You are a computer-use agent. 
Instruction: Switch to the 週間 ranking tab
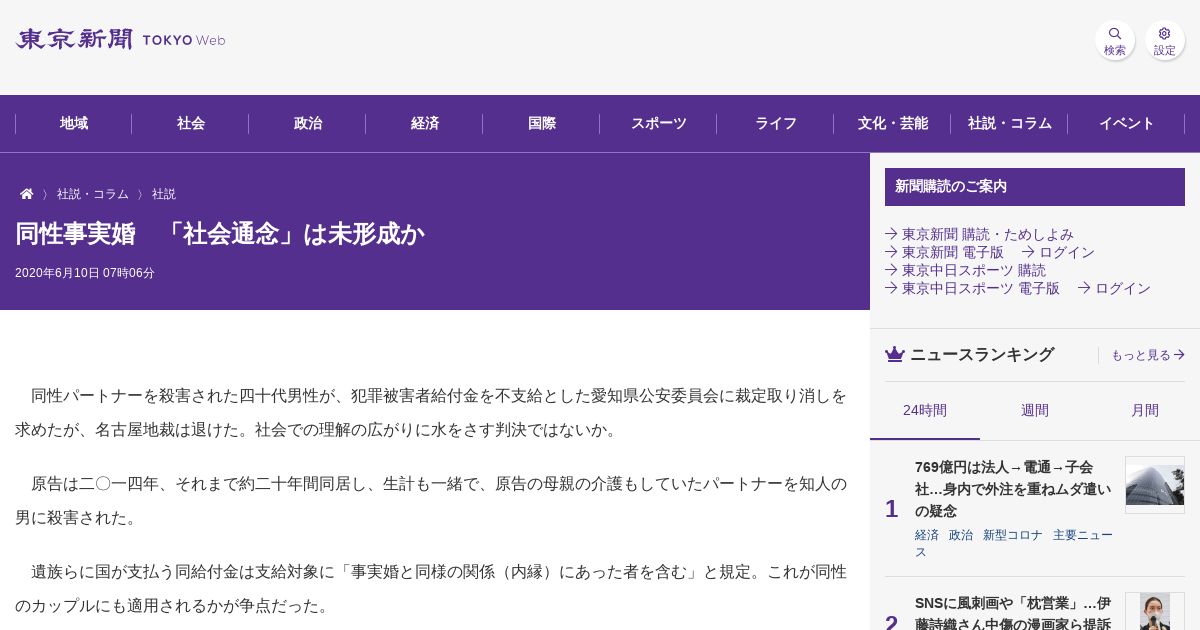tap(1035, 410)
